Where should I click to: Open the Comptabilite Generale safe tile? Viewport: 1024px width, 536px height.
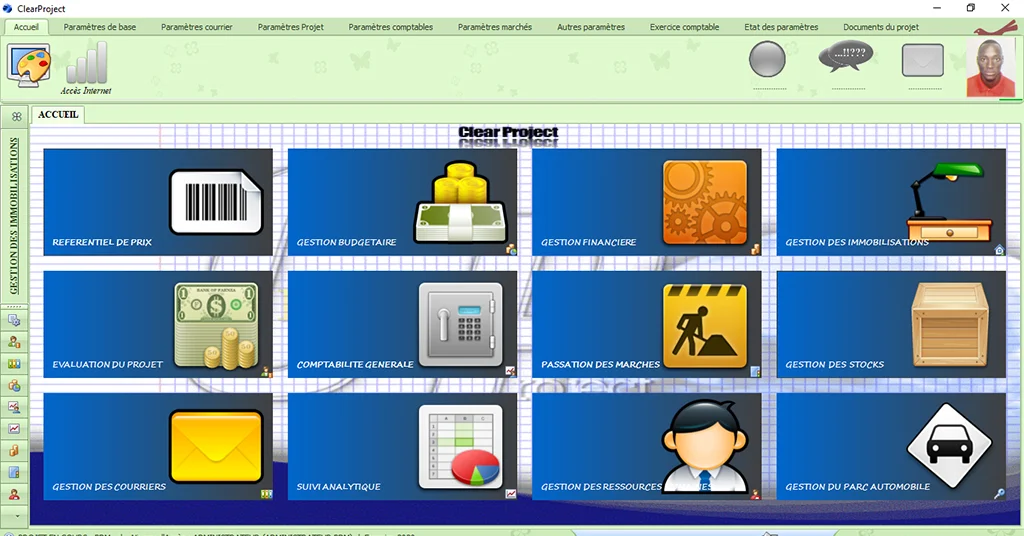pos(402,324)
